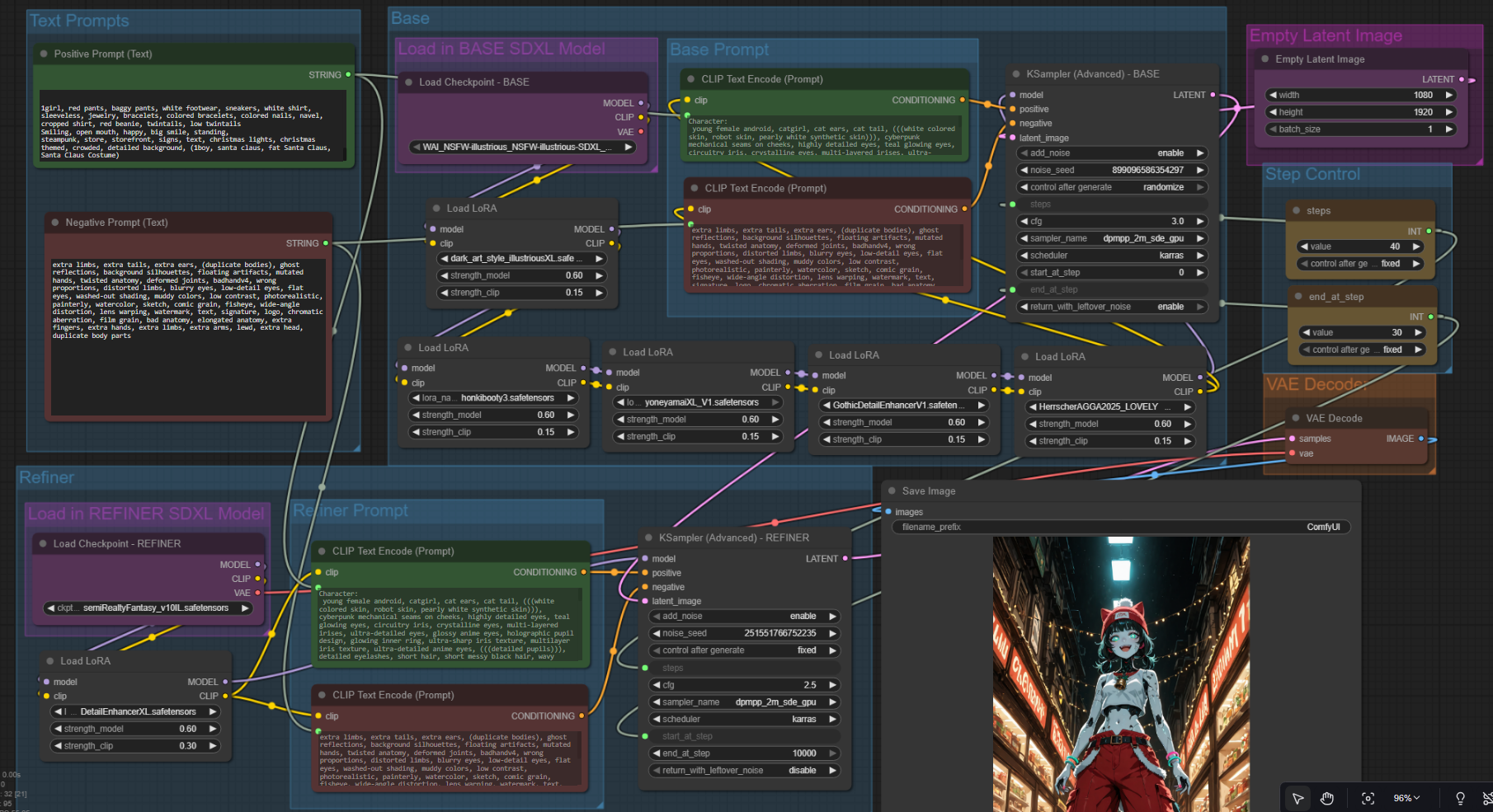Click IMAGE output socket of VAE Decode

point(1421,439)
